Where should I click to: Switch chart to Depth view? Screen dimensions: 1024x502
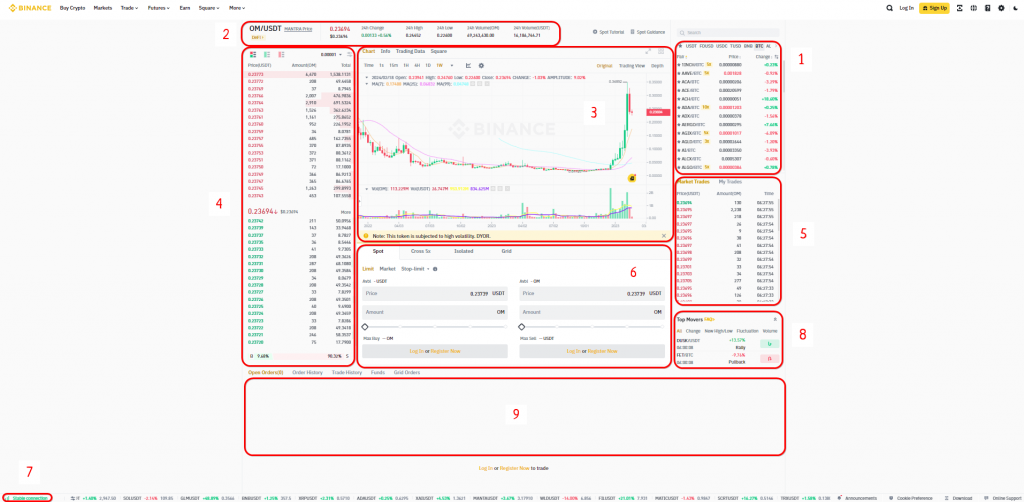click(x=657, y=65)
